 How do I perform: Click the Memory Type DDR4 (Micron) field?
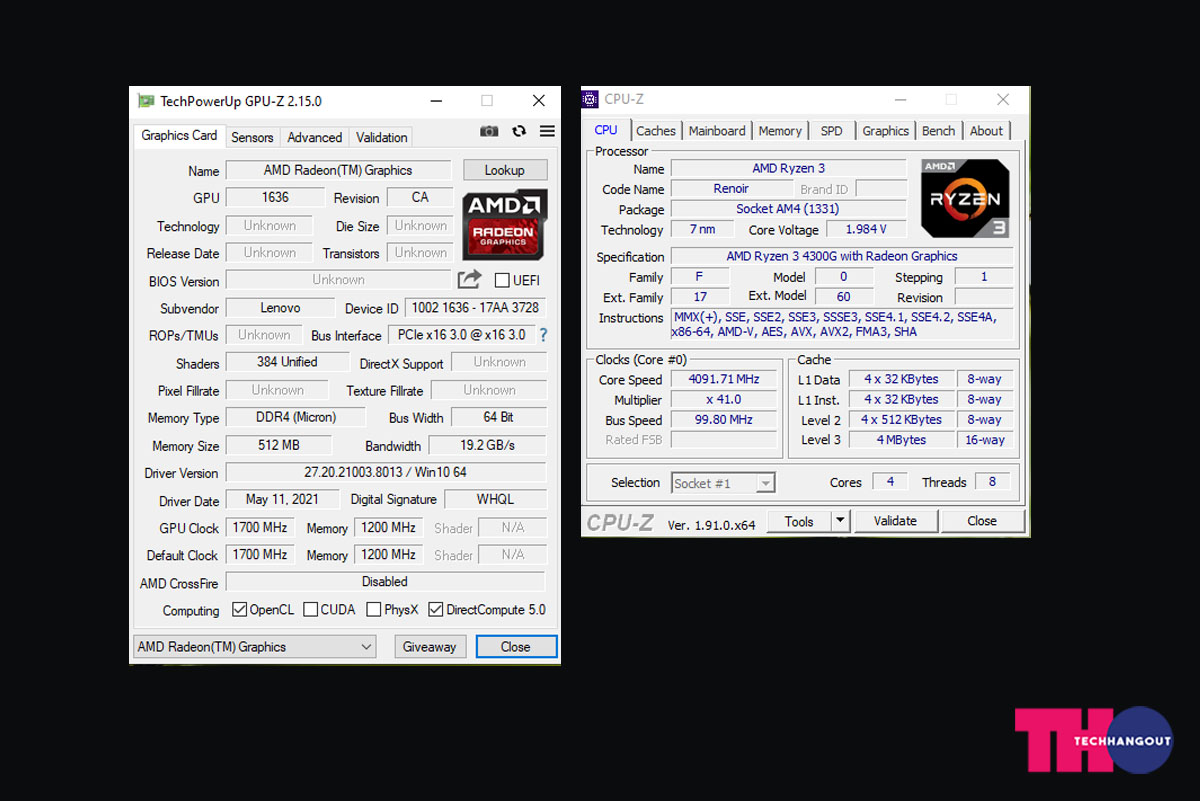tap(297, 417)
